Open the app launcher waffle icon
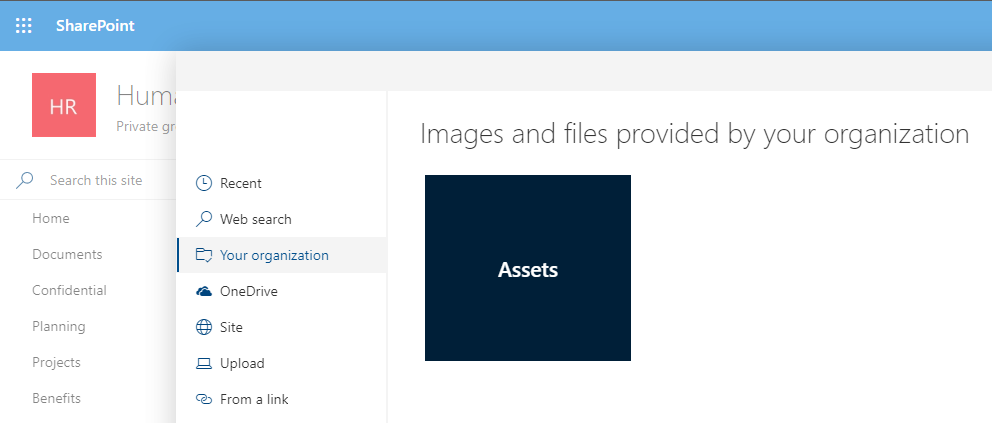Image resolution: width=992 pixels, height=423 pixels. click(23, 26)
